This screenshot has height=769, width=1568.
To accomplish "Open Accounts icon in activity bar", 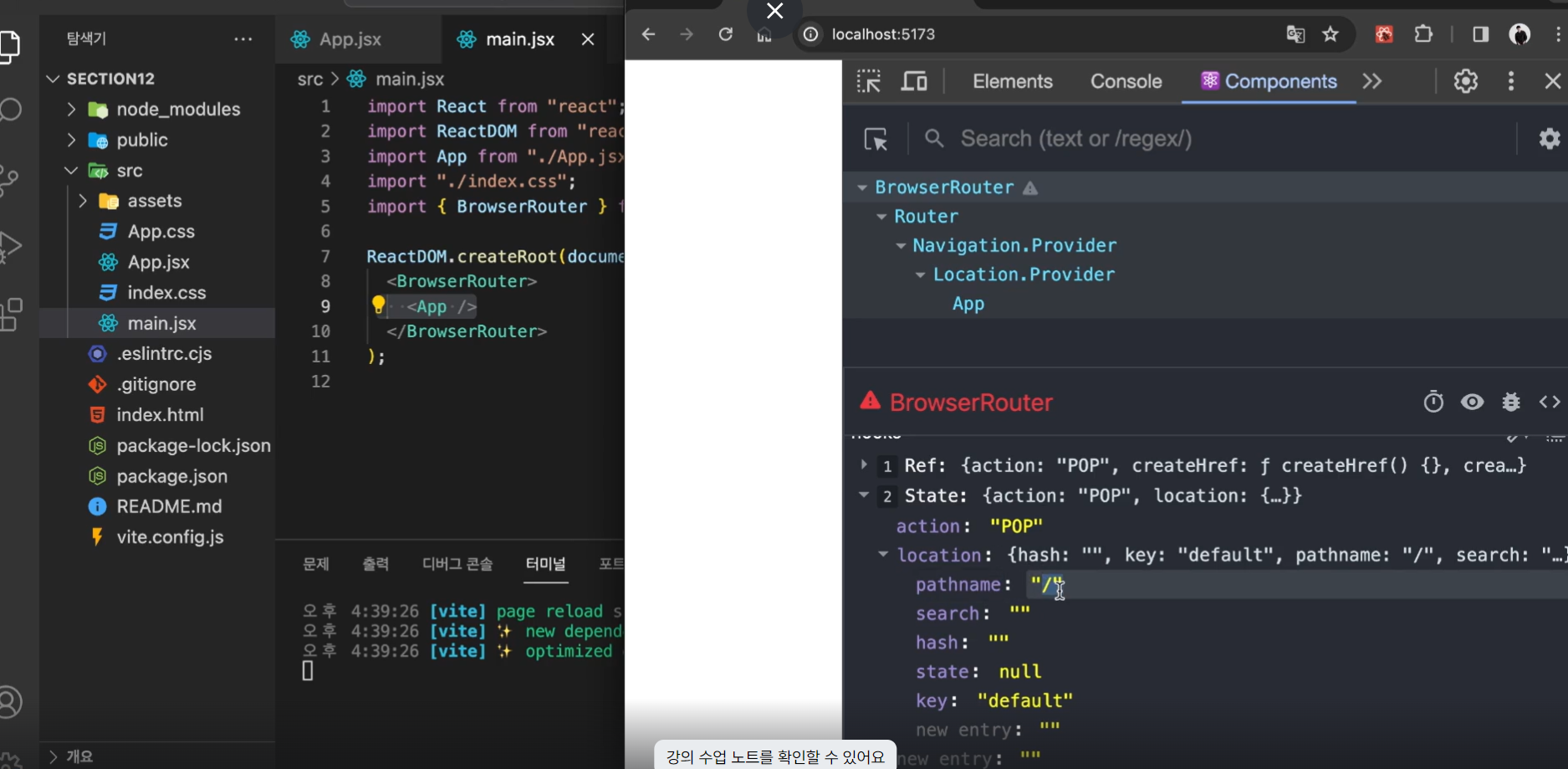I will [10, 703].
